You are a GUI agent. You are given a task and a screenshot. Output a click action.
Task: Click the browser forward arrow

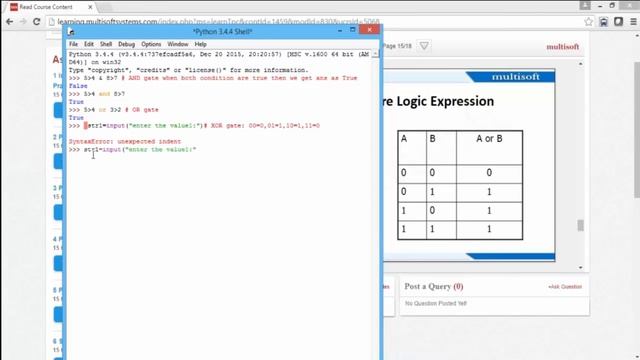[x=23, y=22]
